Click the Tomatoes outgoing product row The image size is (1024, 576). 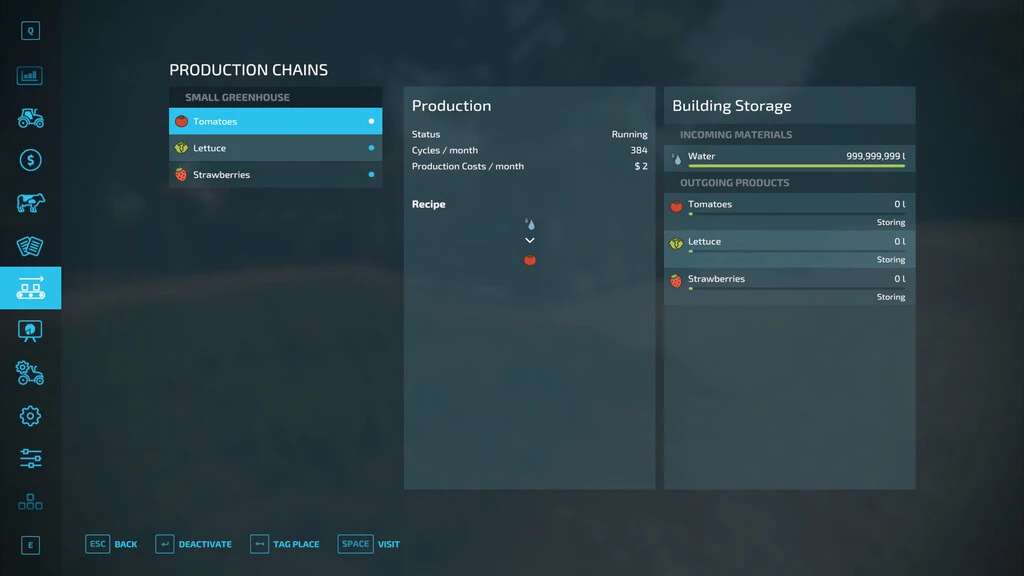click(x=789, y=211)
